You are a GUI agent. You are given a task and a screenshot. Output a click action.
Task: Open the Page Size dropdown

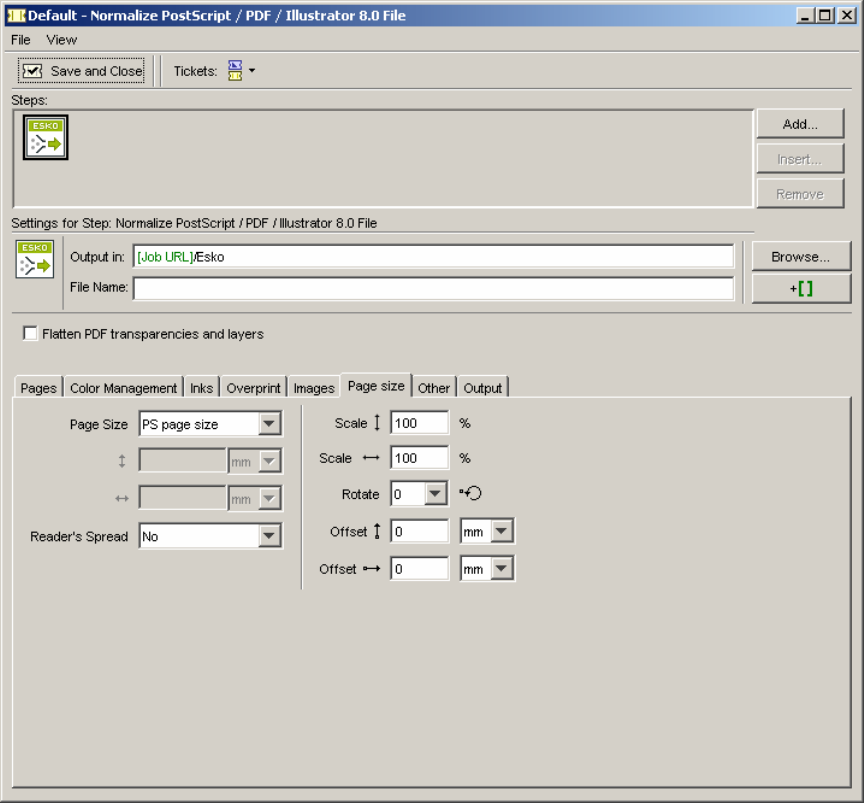pos(269,424)
